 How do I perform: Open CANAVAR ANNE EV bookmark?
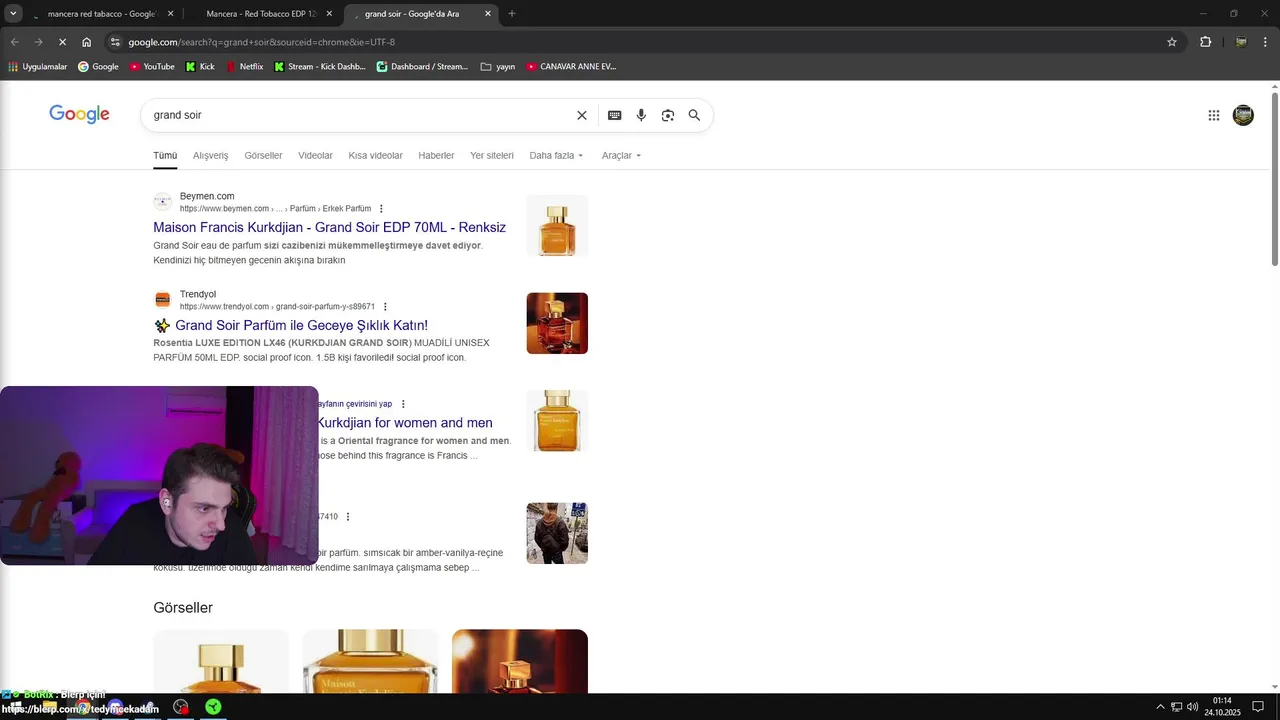pyautogui.click(x=571, y=67)
